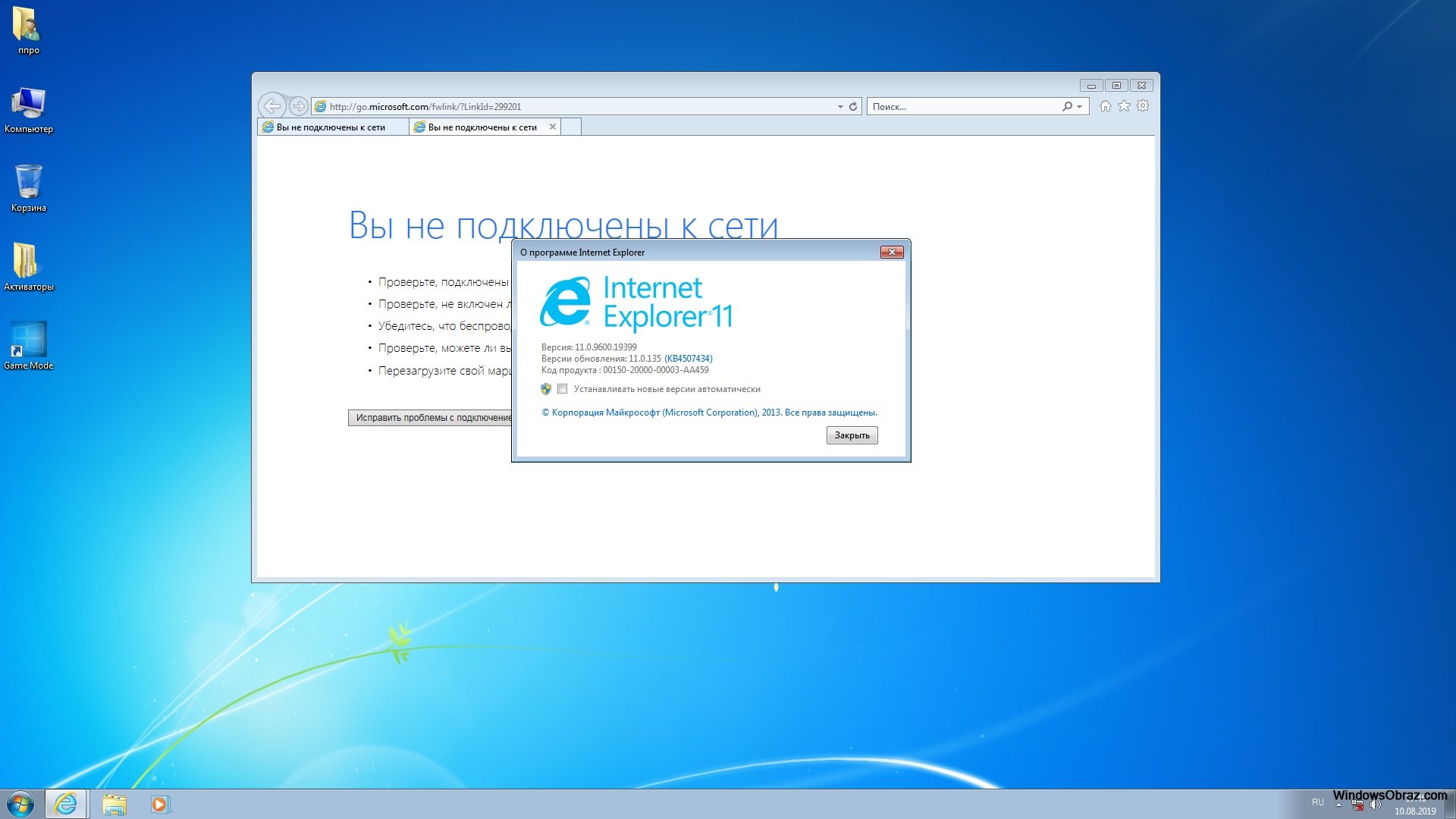Open the KB4507434 update link
Screen dimensions: 1456x819
coord(689,359)
